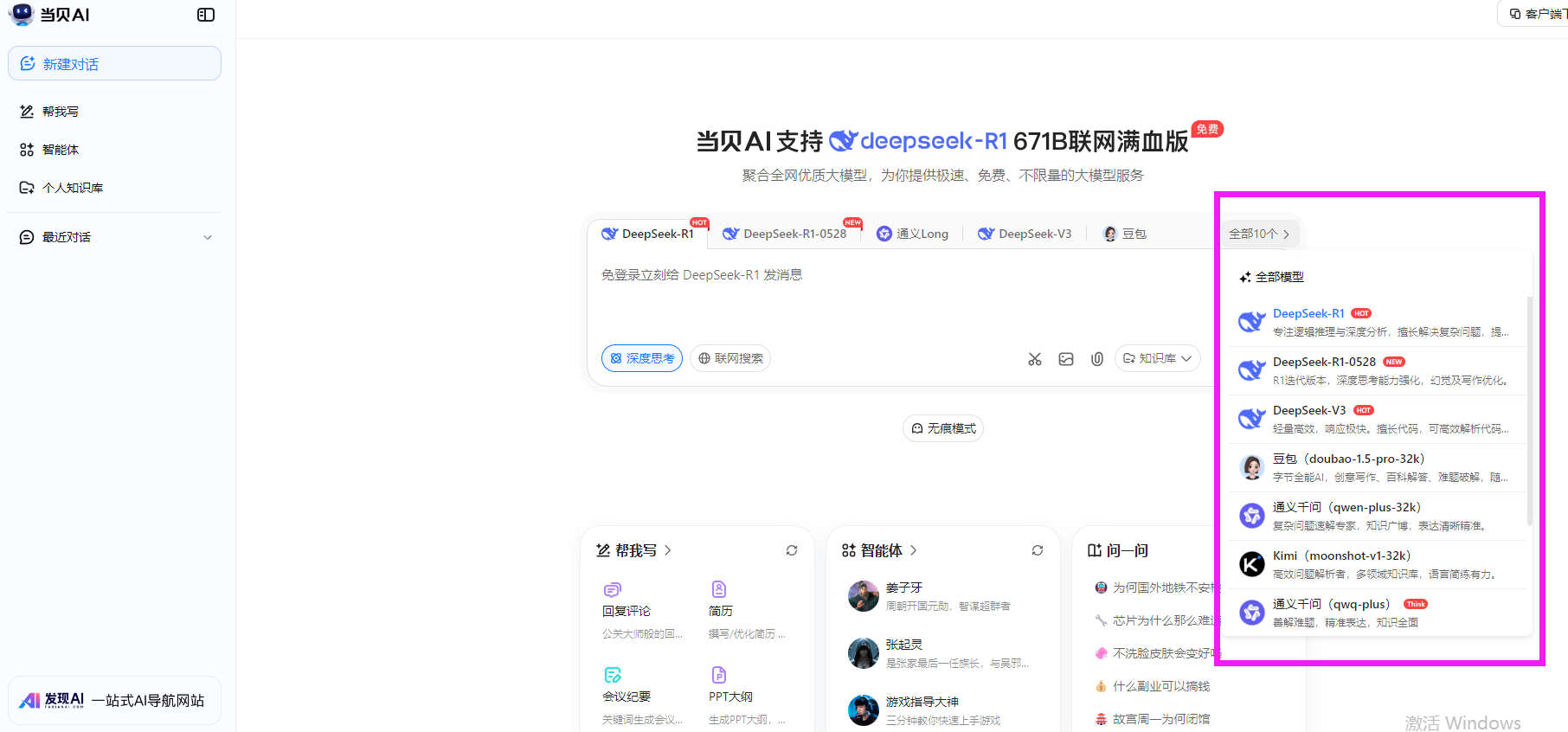Switch to the 豆包 model tab
1568x732 pixels.
point(1125,234)
